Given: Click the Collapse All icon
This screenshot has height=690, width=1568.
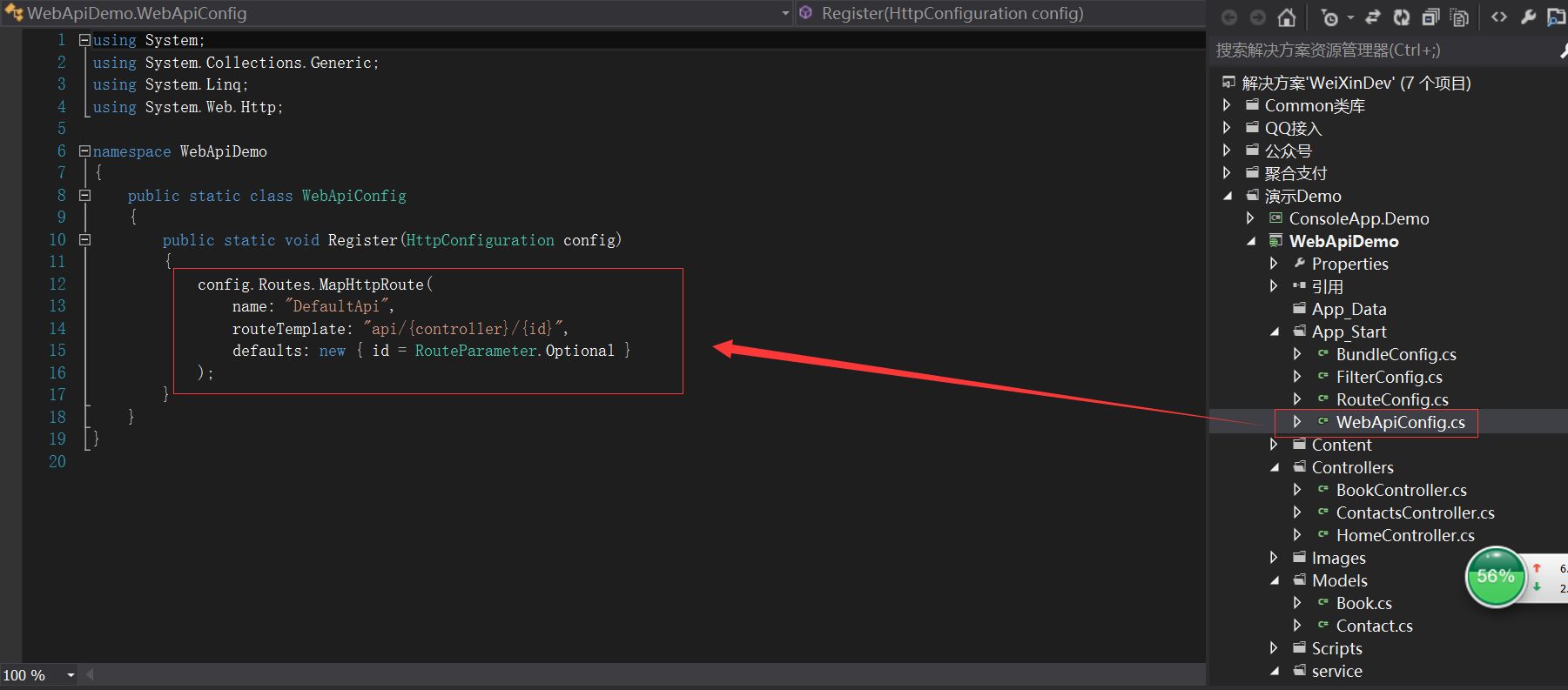Looking at the screenshot, I should click(x=1430, y=17).
